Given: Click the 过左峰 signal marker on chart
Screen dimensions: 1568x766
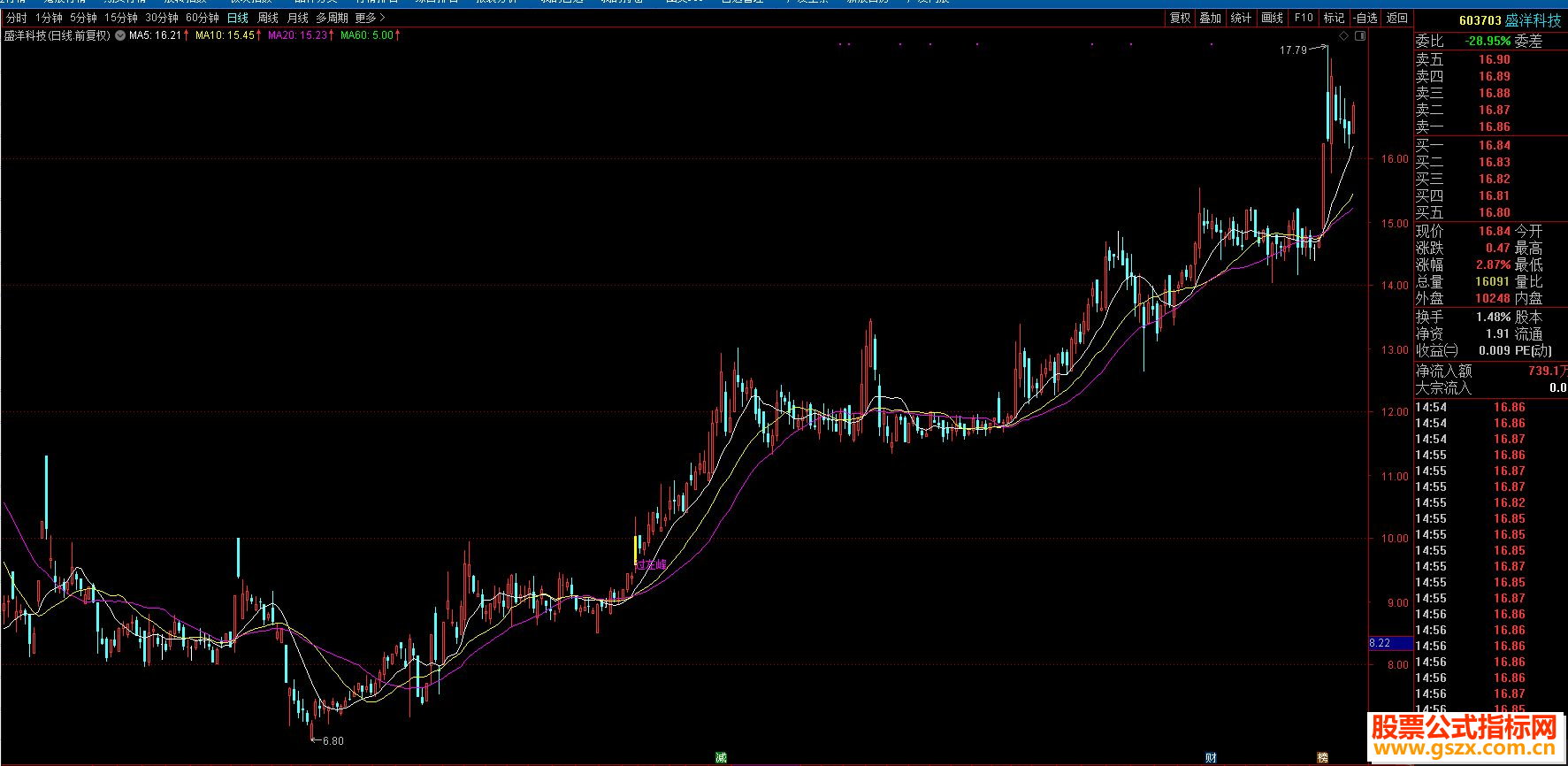Looking at the screenshot, I should click(651, 563).
